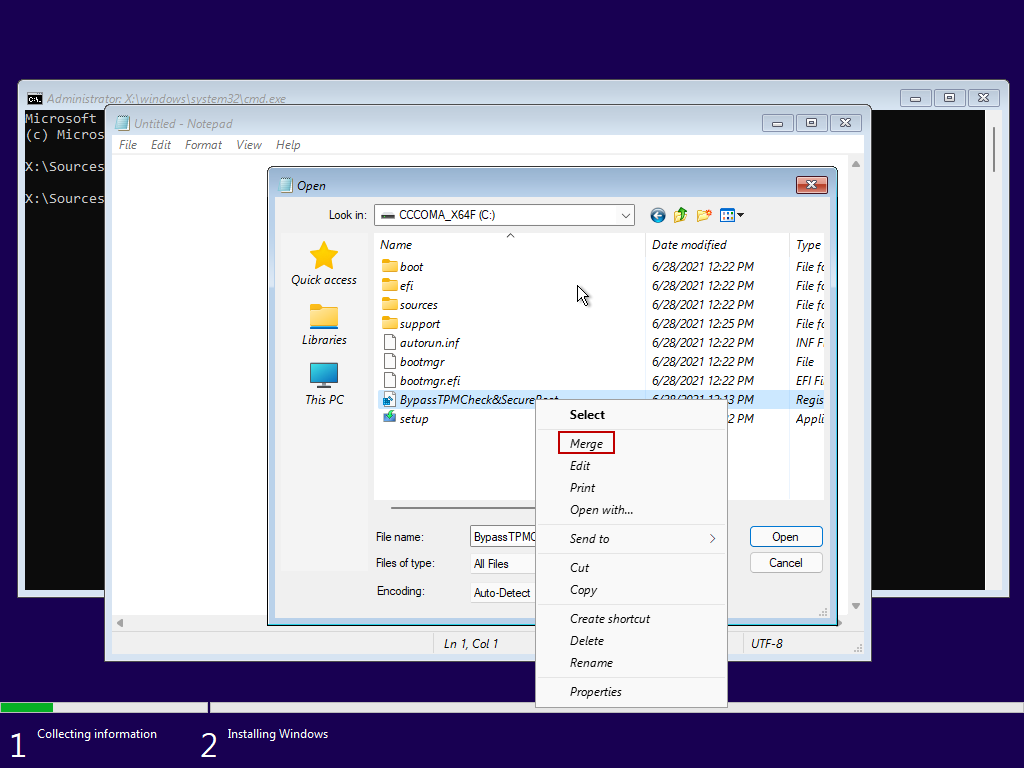Choose Edit from the context menu
The height and width of the screenshot is (768, 1024).
click(x=580, y=466)
